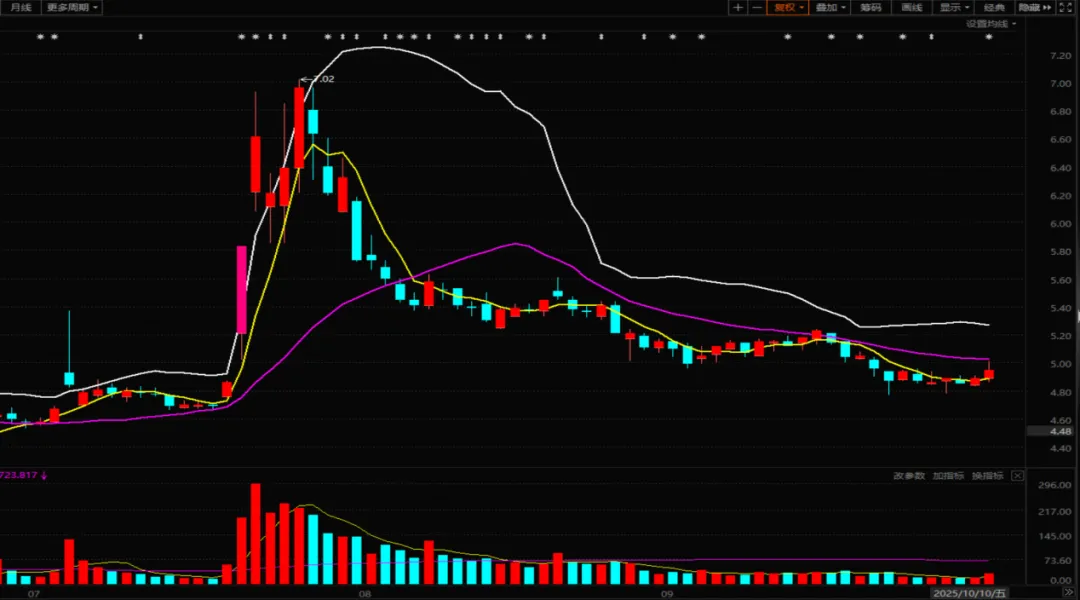The height and width of the screenshot is (600, 1080).
Task: Click 改参数 to edit indicator parameters
Action: coord(909,476)
